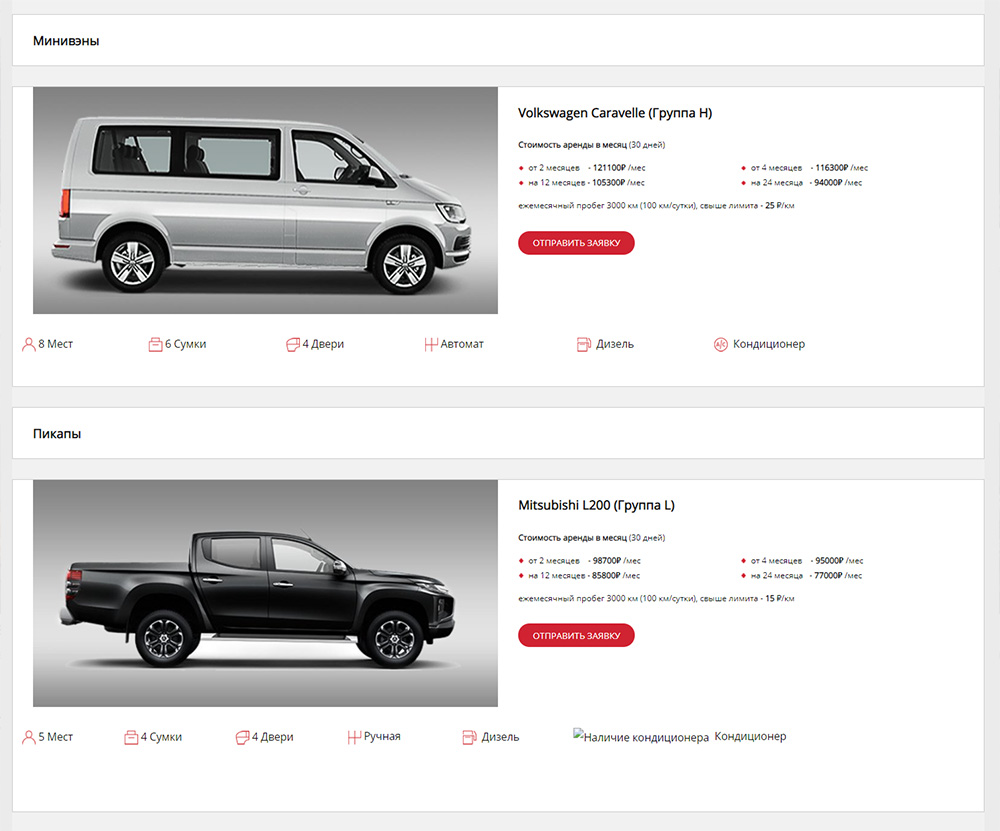1000x831 pixels.
Task: Click the 4 doors icon under the L200
Action: pos(242,737)
